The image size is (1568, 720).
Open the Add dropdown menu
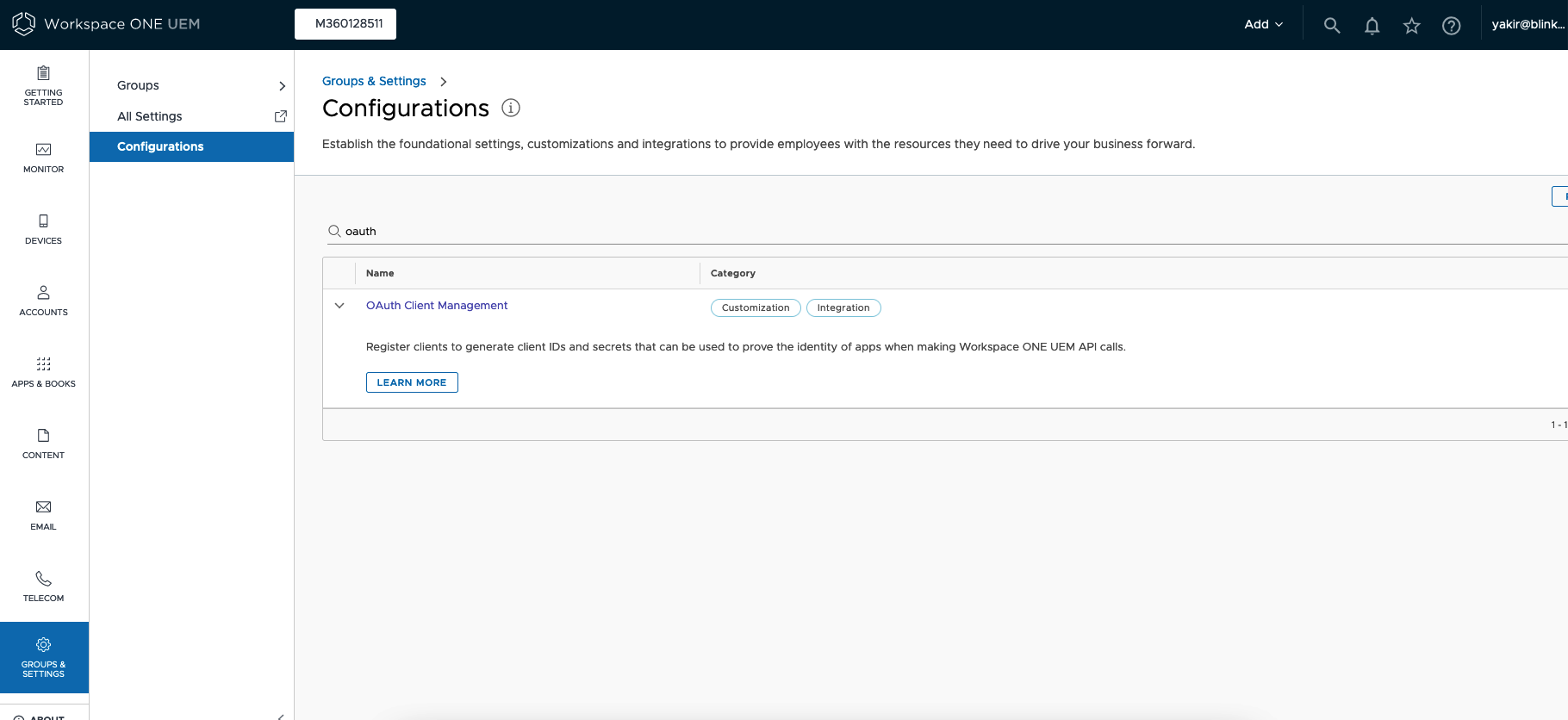[x=1263, y=24]
